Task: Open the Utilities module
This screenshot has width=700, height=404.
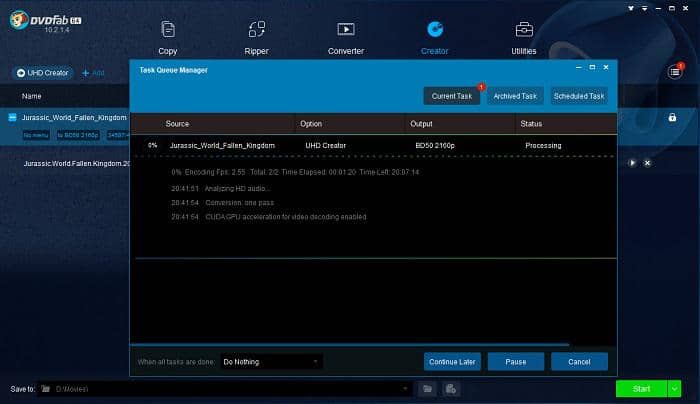Action: pos(524,38)
